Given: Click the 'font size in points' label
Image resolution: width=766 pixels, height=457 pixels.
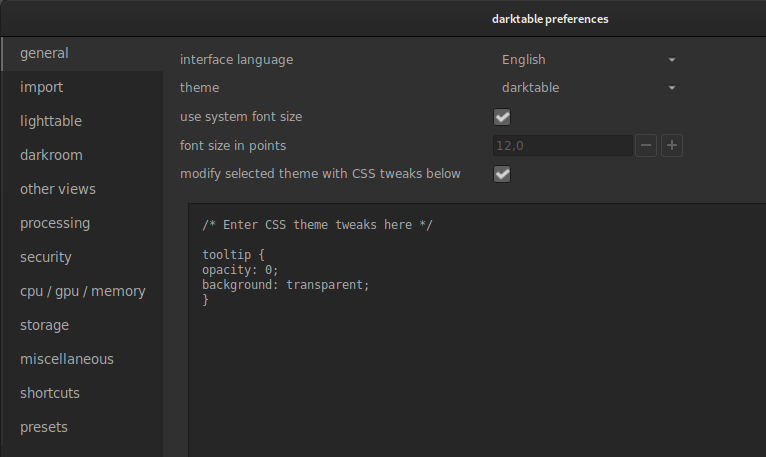Looking at the screenshot, I should point(233,146).
